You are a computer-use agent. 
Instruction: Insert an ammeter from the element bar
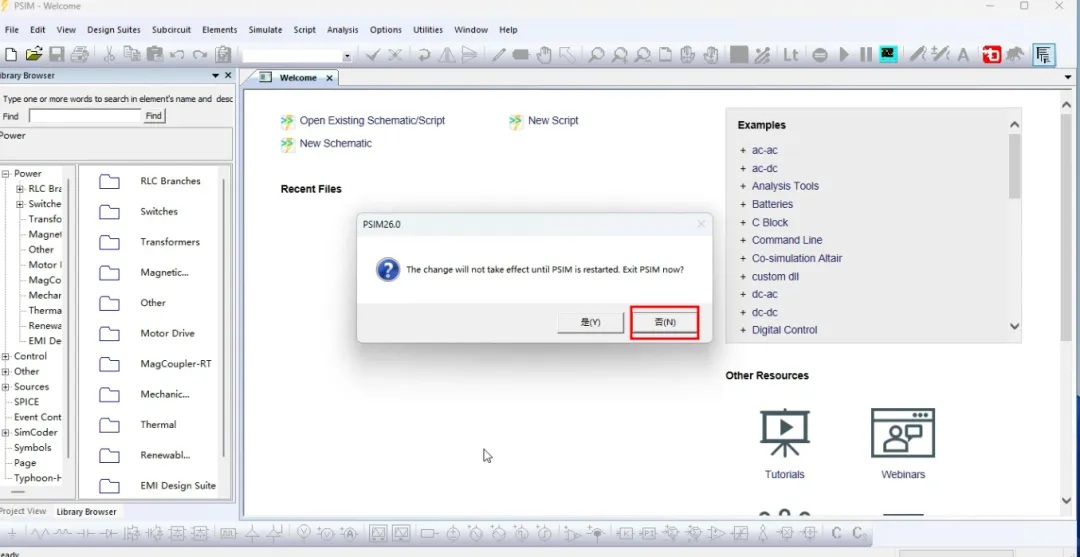tap(350, 533)
